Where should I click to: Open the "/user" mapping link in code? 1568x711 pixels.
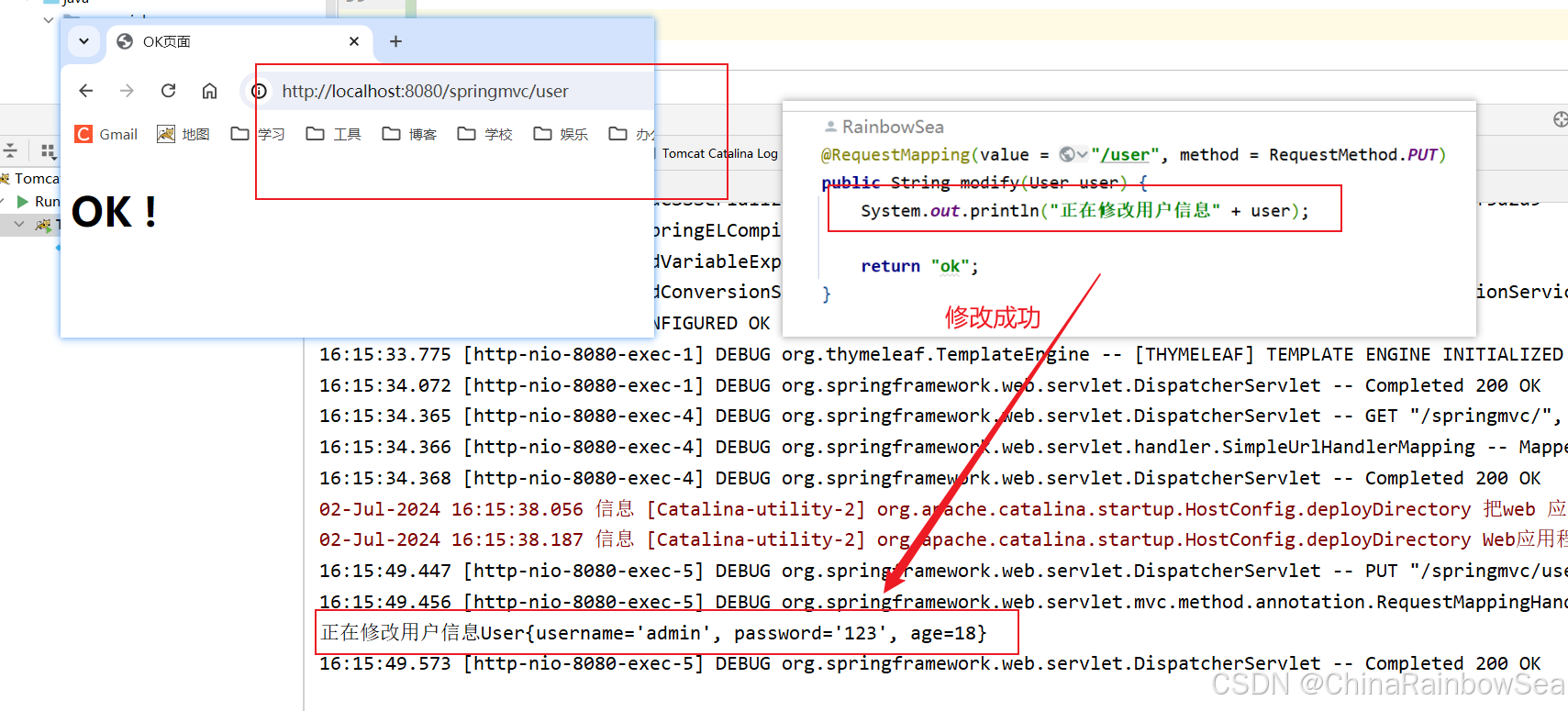coord(1125,155)
